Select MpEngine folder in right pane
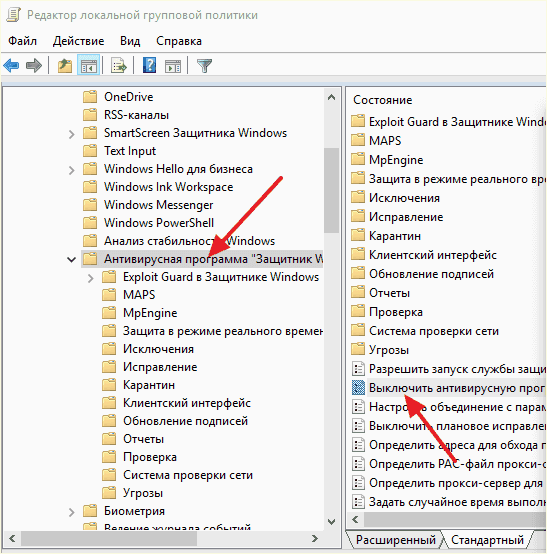The image size is (547, 554). (396, 160)
